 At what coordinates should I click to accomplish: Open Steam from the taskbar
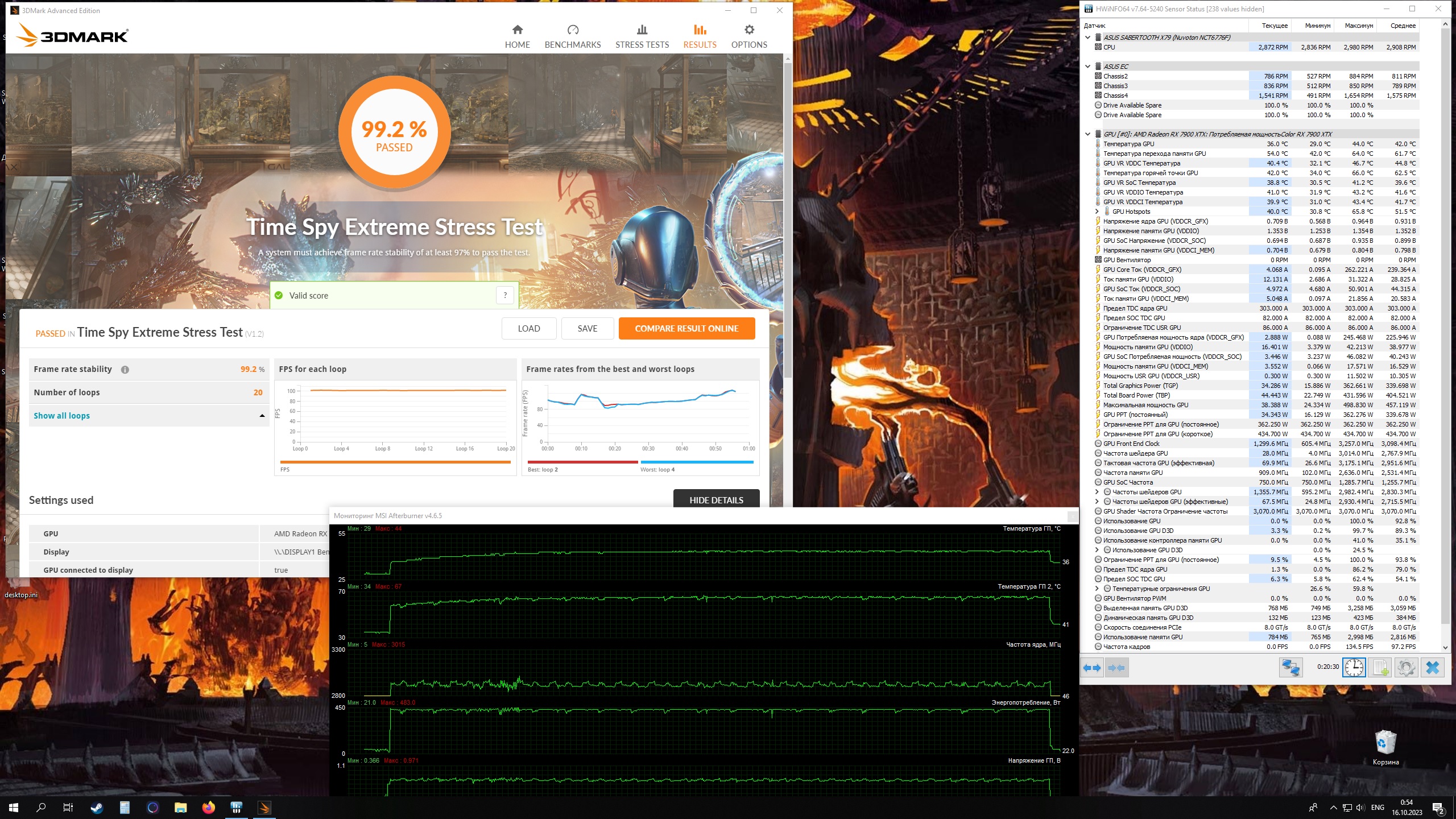pos(97,807)
